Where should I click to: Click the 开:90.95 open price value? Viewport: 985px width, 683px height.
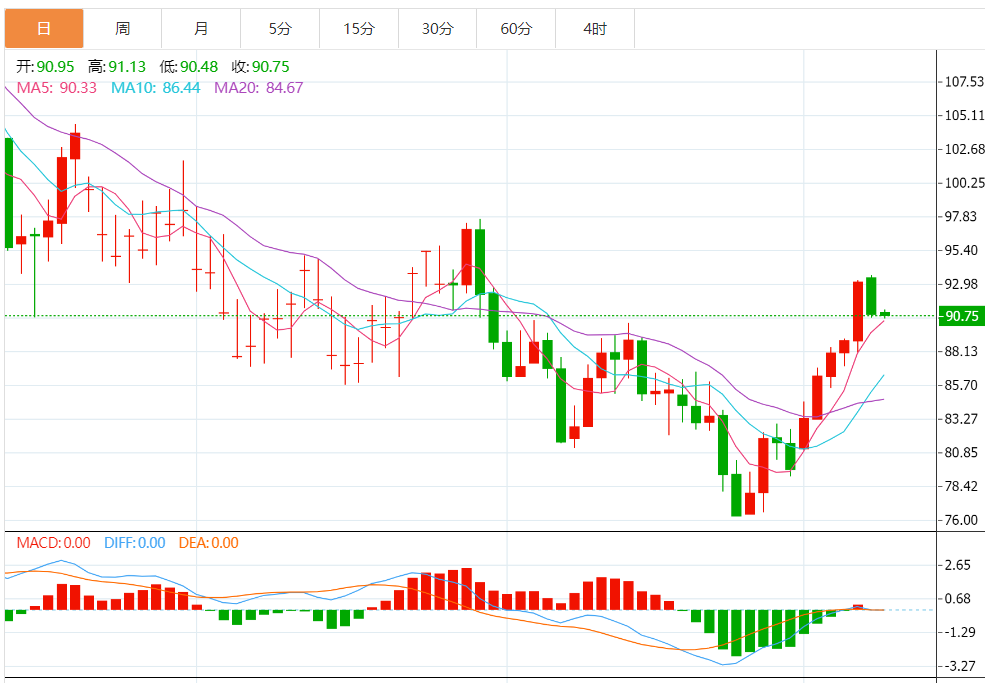pyautogui.click(x=45, y=67)
